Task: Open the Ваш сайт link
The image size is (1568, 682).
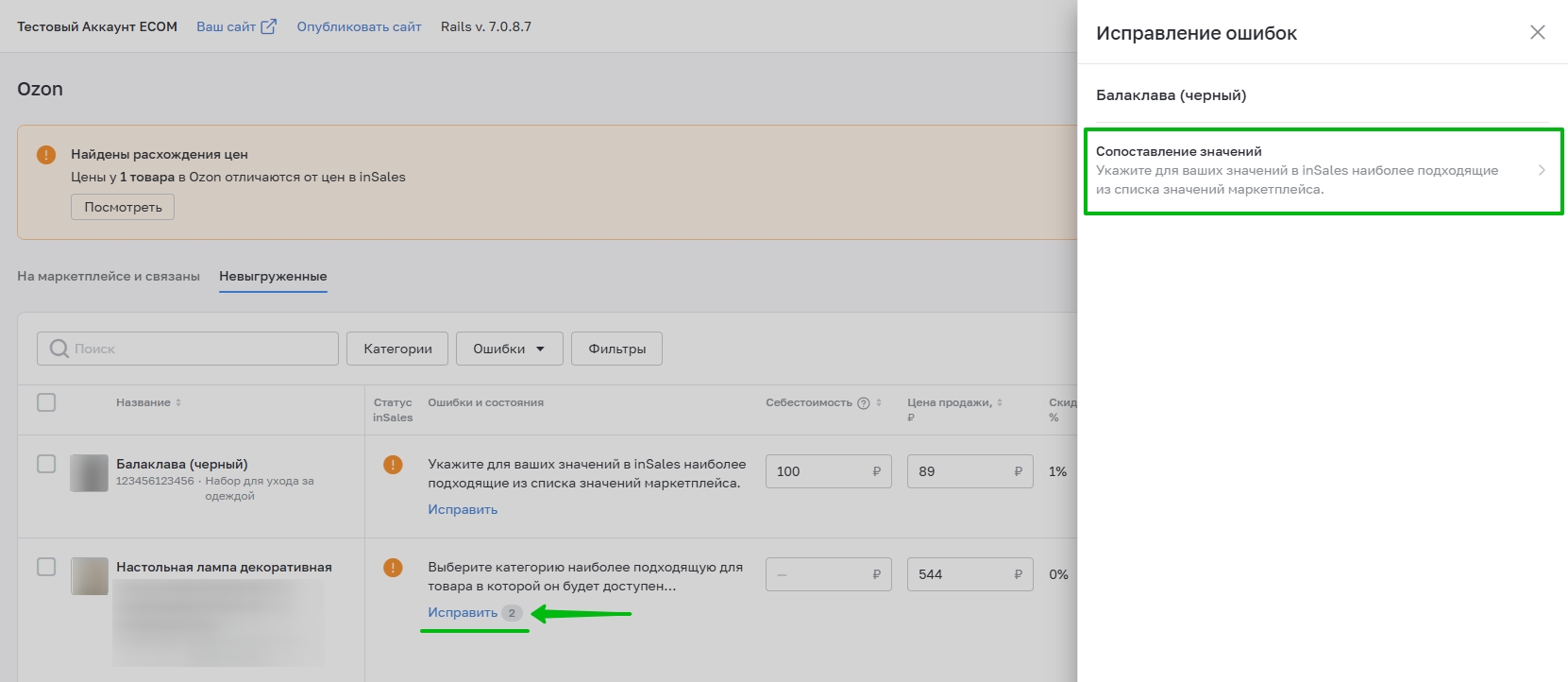Action: [x=226, y=26]
